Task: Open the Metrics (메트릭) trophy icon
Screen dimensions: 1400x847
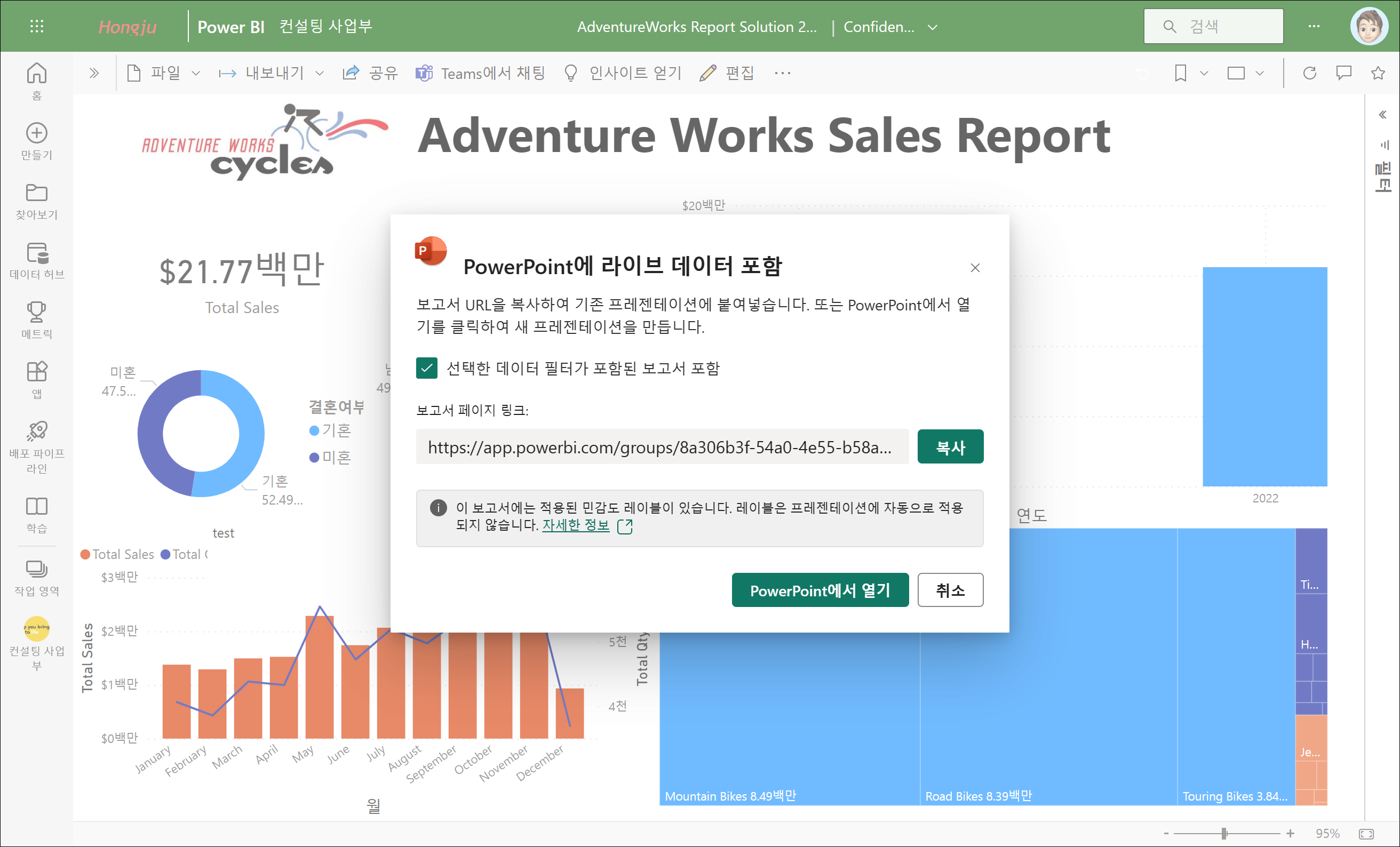Action: (x=36, y=313)
